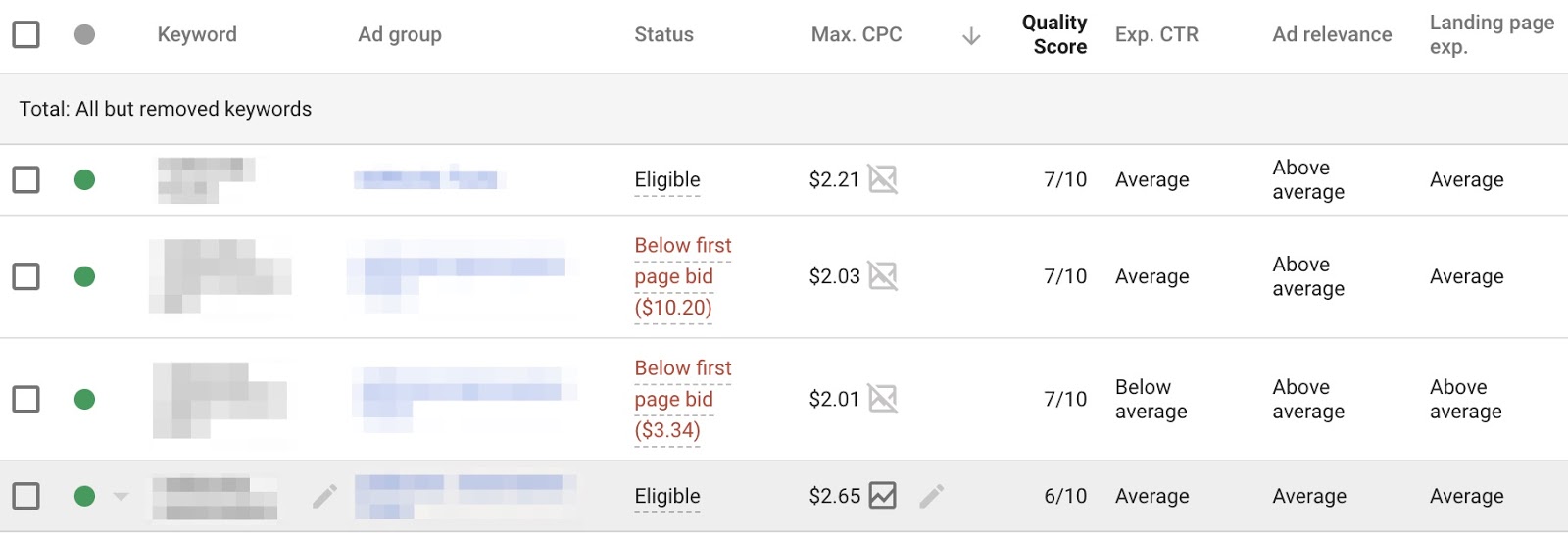
Task: Tick the checkbox in the 6/10 quality row
Action: coord(26,496)
